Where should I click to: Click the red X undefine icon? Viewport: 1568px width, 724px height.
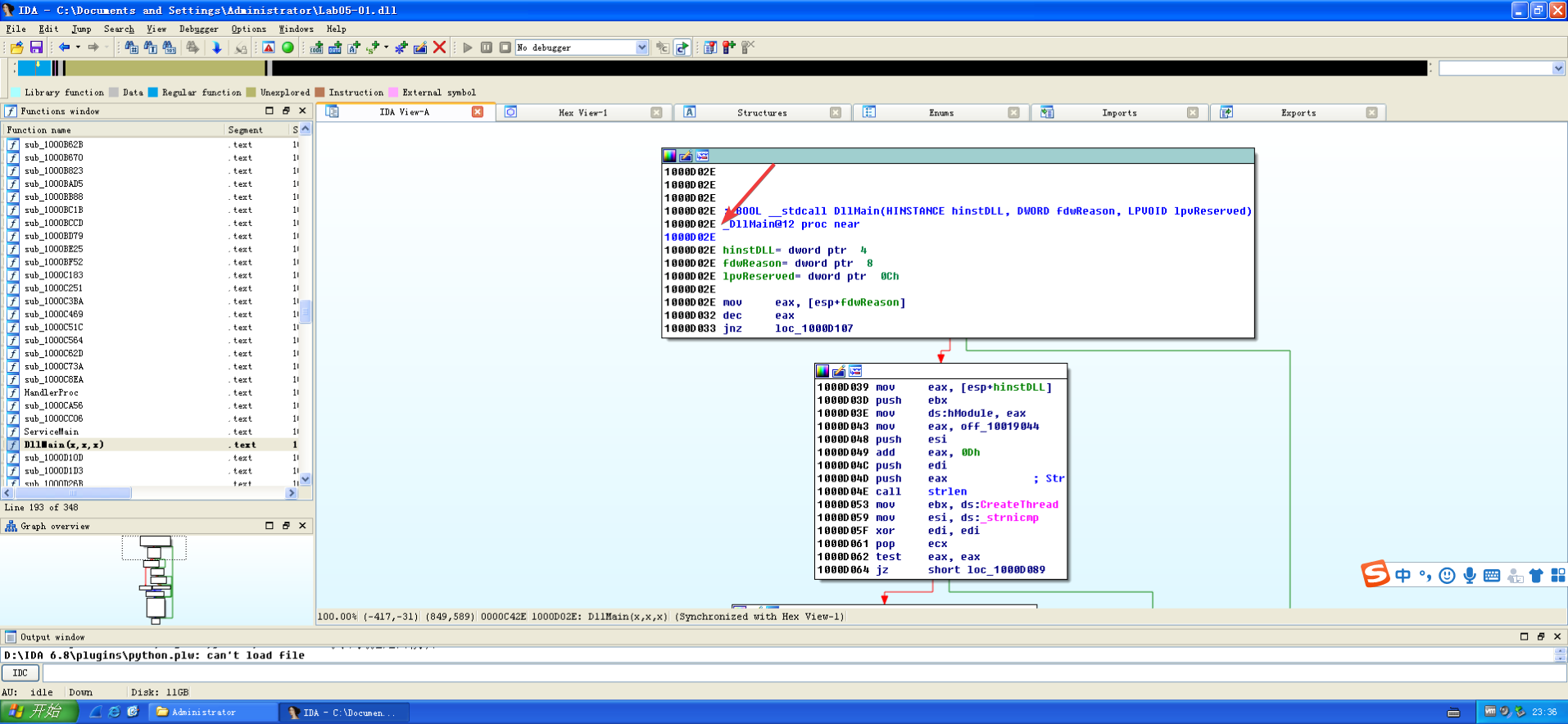[440, 48]
